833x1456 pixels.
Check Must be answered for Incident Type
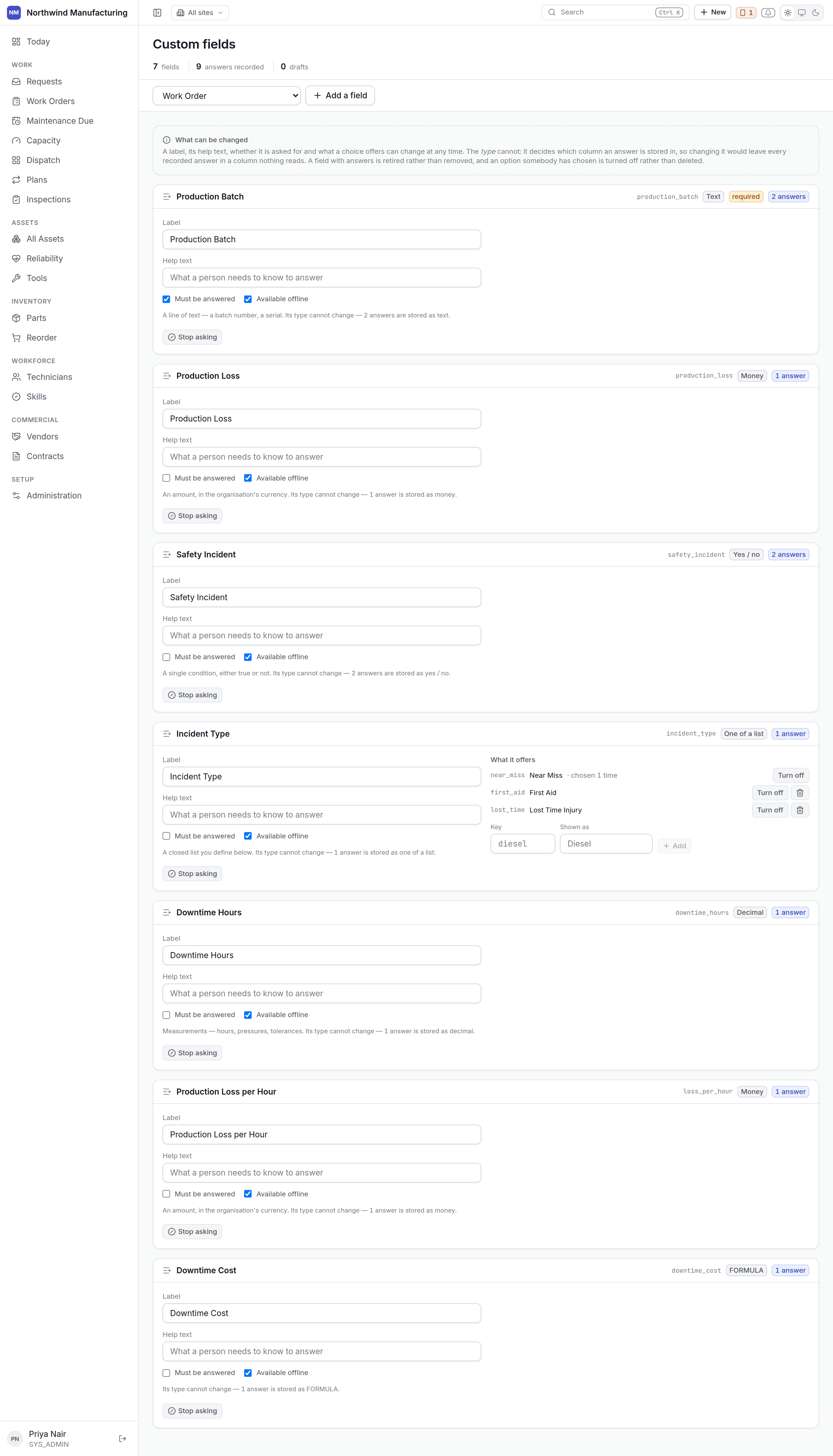coord(167,836)
